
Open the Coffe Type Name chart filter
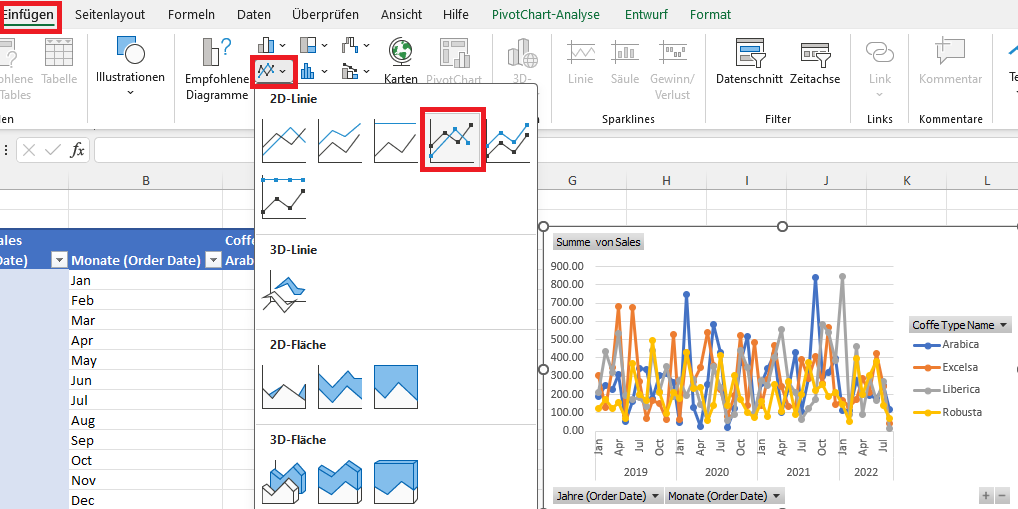(x=960, y=325)
